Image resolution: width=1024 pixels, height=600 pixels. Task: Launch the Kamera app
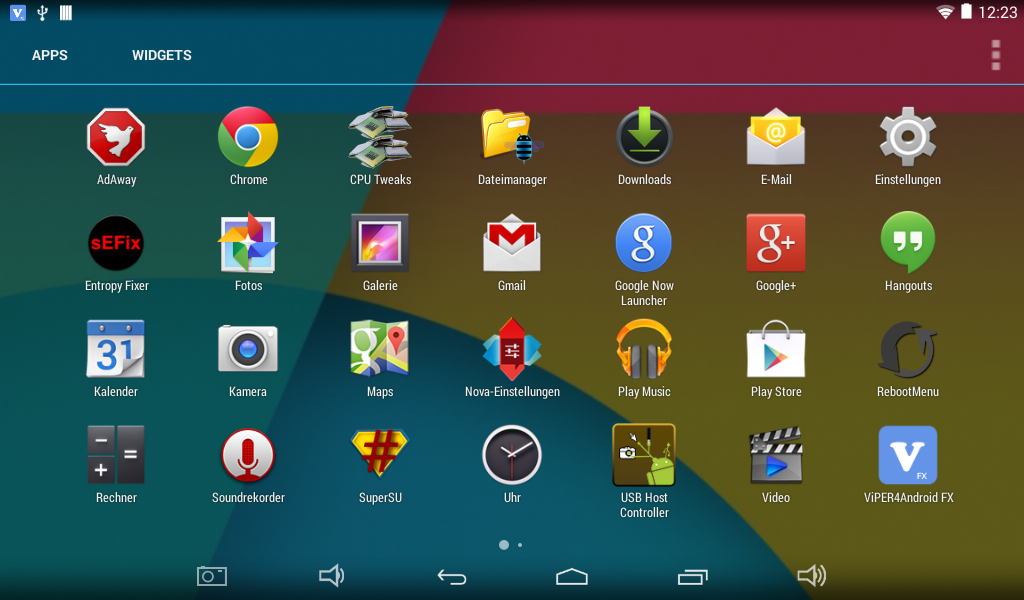point(248,349)
